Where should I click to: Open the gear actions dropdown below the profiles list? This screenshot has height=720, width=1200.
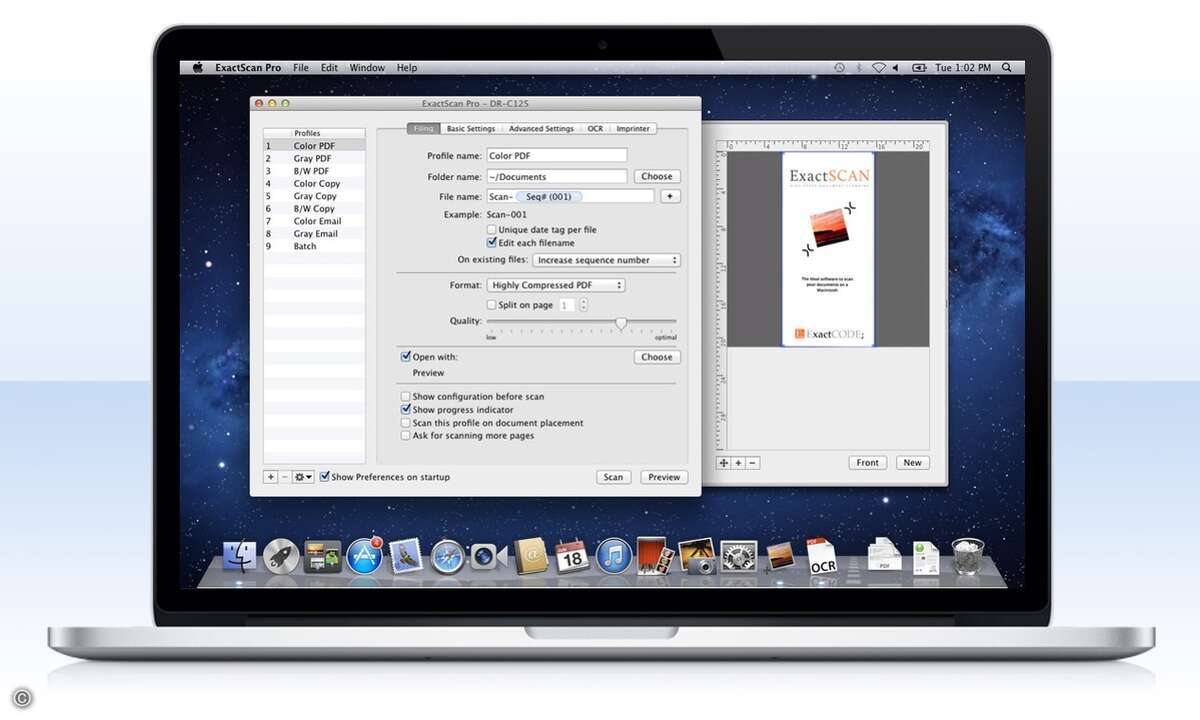click(x=303, y=477)
